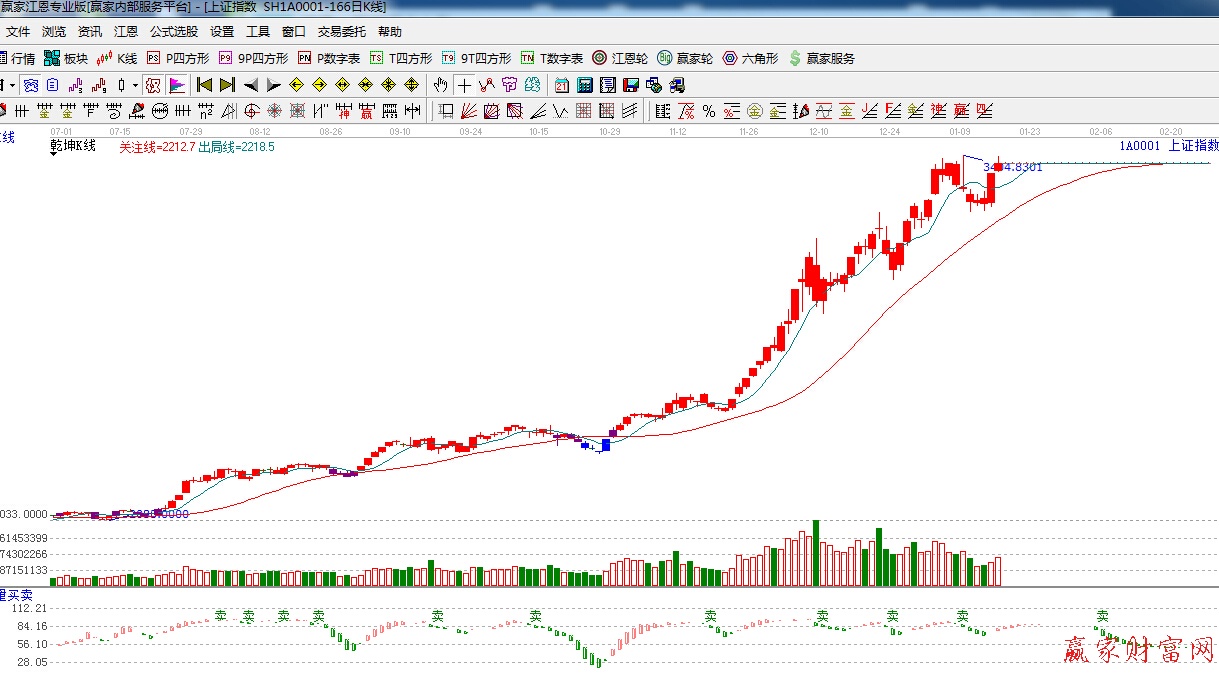Screen dimensions: 1219x674
Task: Step forward with the black right arrow
Action: tap(273, 85)
